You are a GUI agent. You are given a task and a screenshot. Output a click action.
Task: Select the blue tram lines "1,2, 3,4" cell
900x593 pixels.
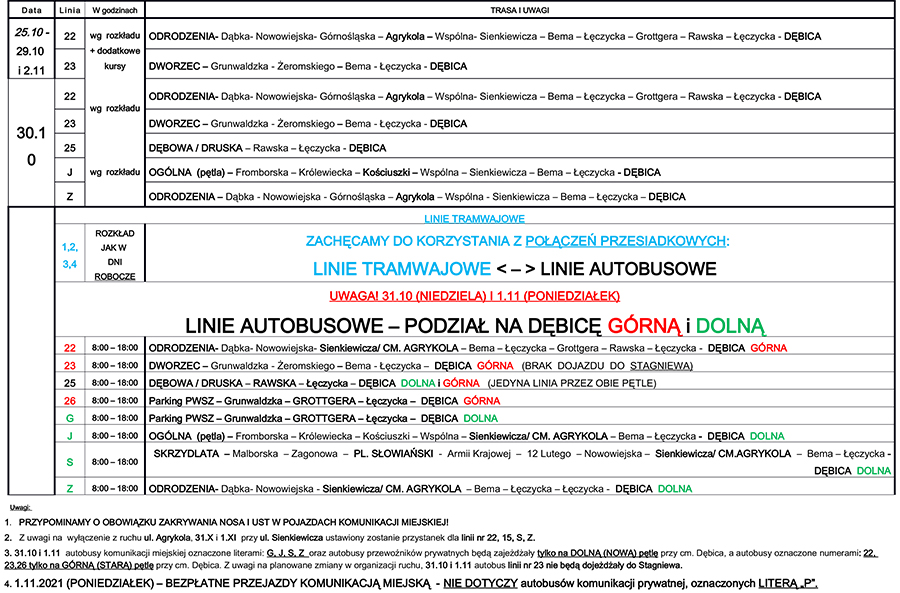(70, 255)
